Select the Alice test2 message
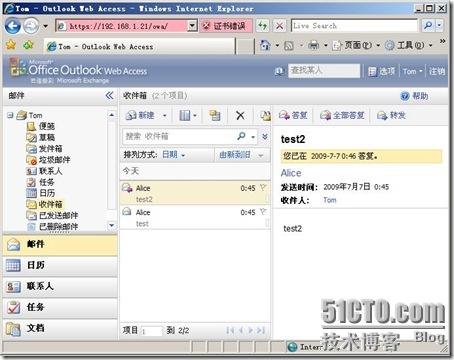Screen dimensions: 454x360 (x=195, y=193)
